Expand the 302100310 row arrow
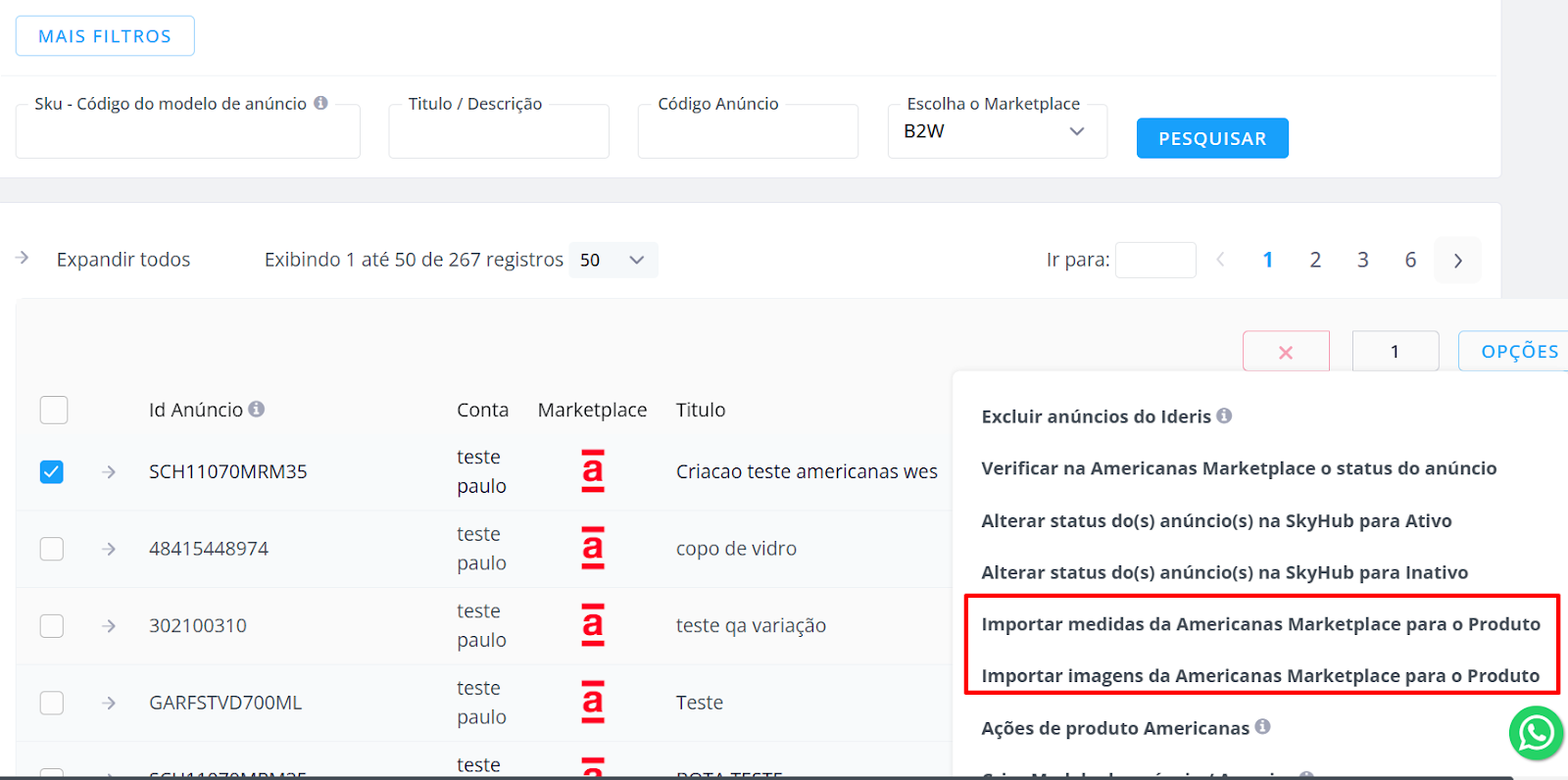1568x780 pixels. [x=109, y=625]
